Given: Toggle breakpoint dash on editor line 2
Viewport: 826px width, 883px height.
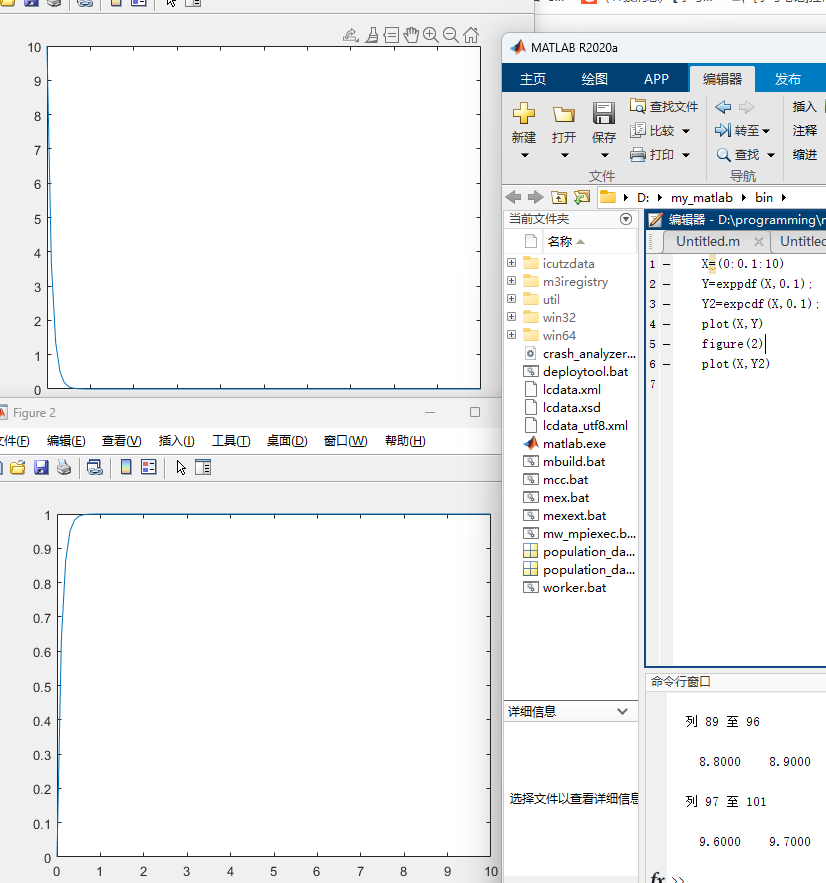Looking at the screenshot, I should coord(667,284).
